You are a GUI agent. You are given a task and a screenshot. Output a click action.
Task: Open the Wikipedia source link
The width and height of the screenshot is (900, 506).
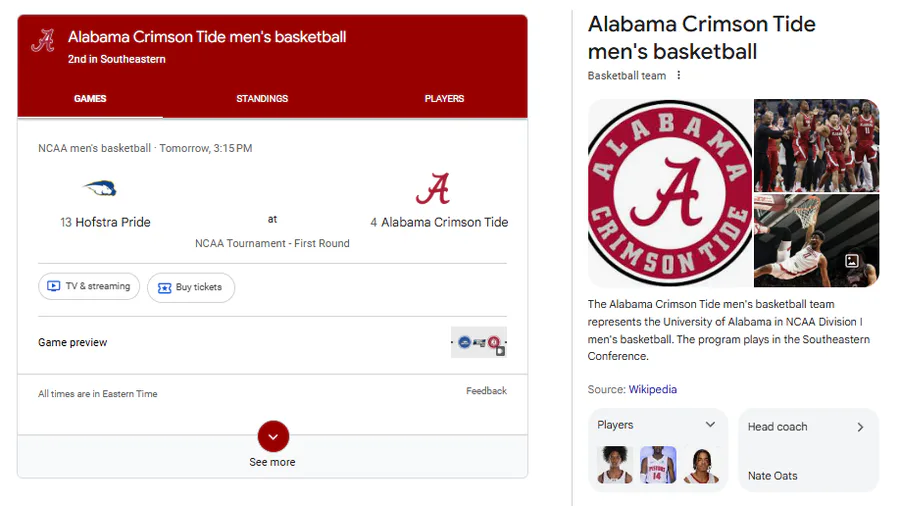coord(652,389)
